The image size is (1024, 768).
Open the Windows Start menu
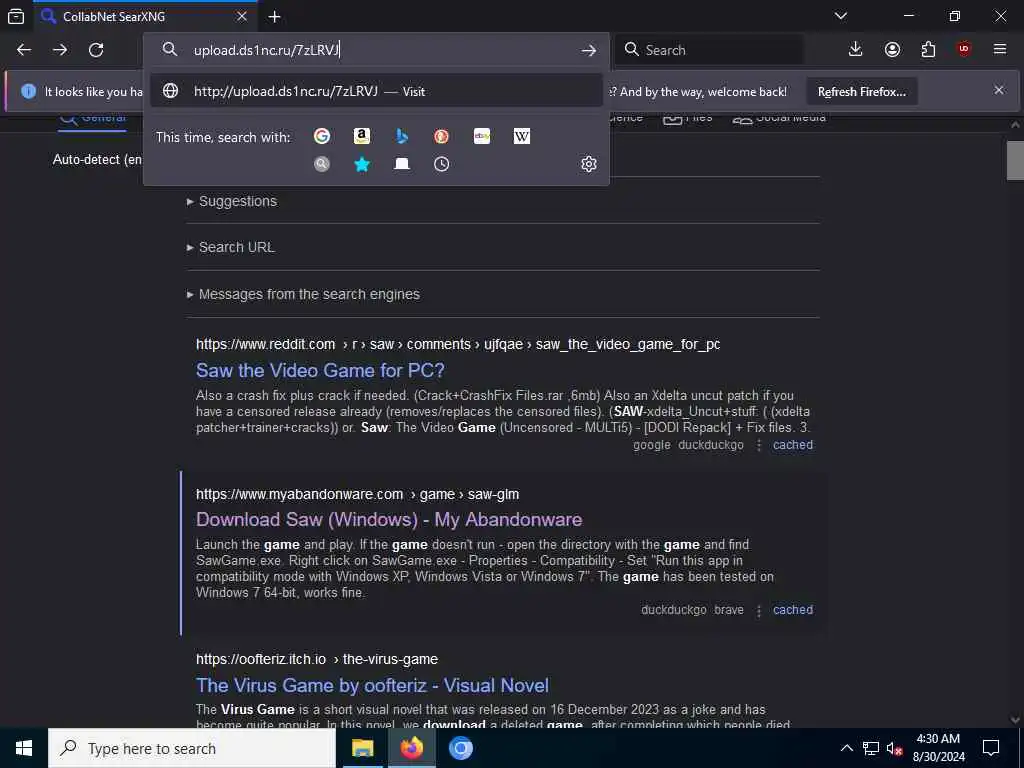tap(24, 748)
